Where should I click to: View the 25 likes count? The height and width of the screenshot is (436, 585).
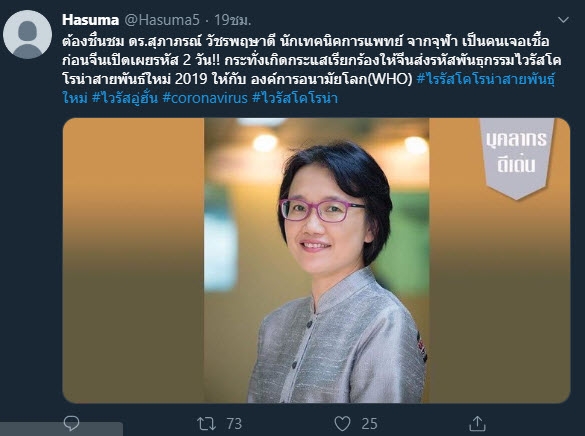pos(369,424)
